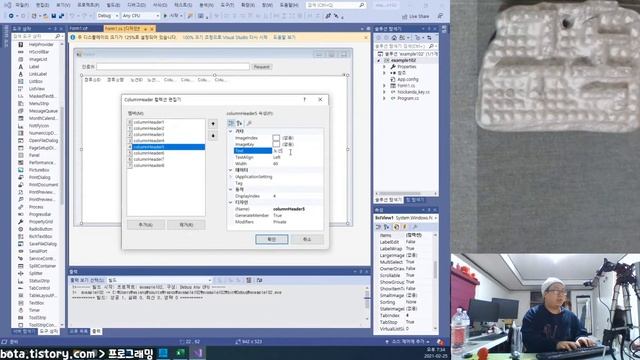Open the ImageIndex value box in dialog

click(x=297, y=138)
